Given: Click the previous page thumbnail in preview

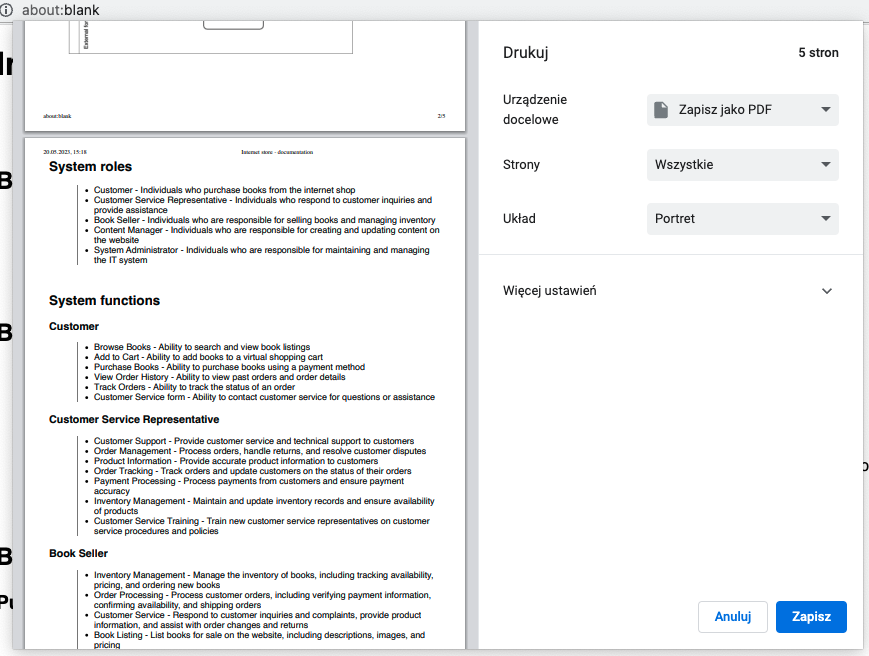Looking at the screenshot, I should (245, 76).
